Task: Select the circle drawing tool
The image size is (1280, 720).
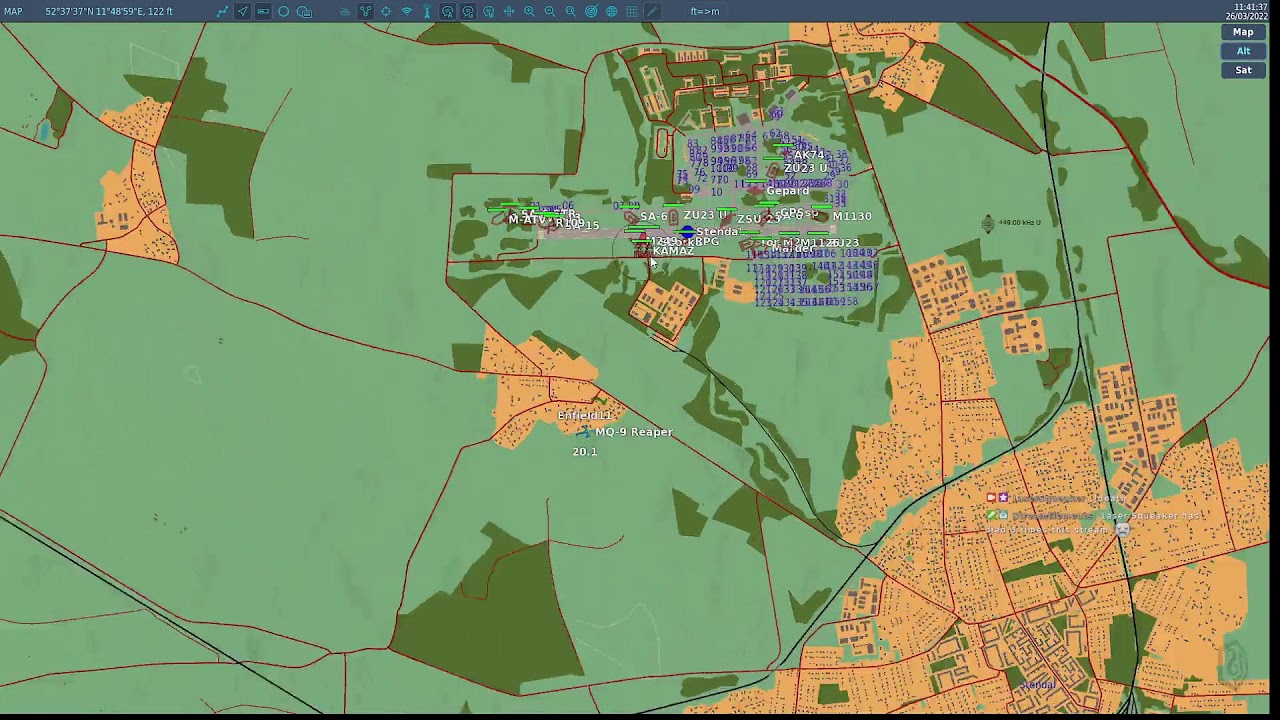Action: click(x=284, y=12)
